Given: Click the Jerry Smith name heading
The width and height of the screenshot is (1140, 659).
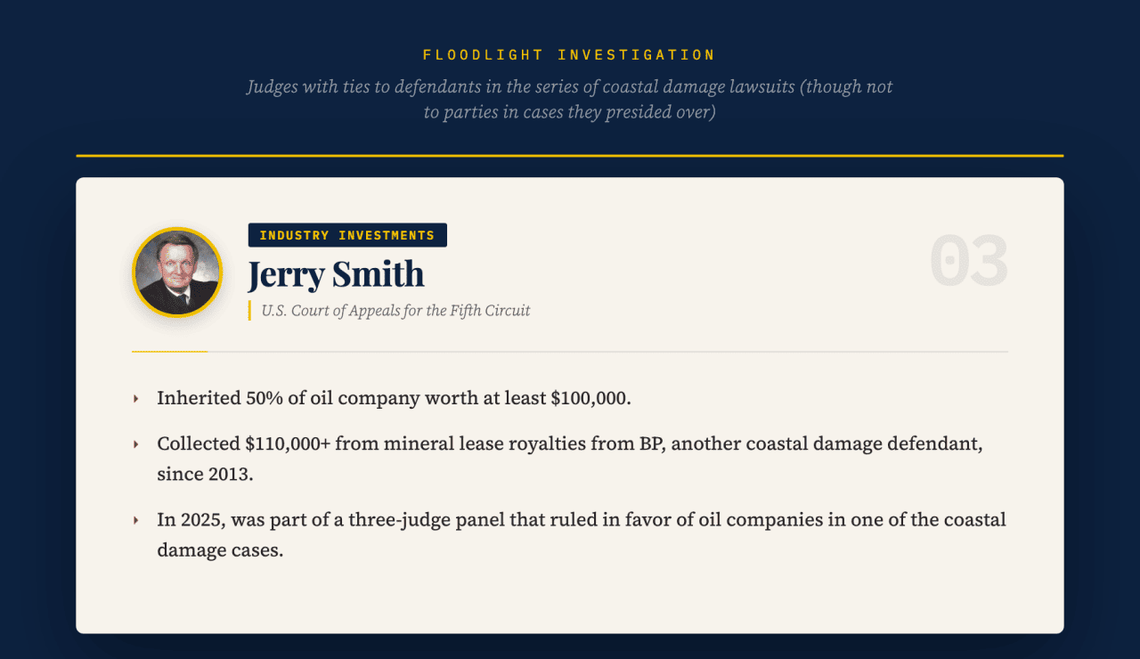Looking at the screenshot, I should pos(336,274).
